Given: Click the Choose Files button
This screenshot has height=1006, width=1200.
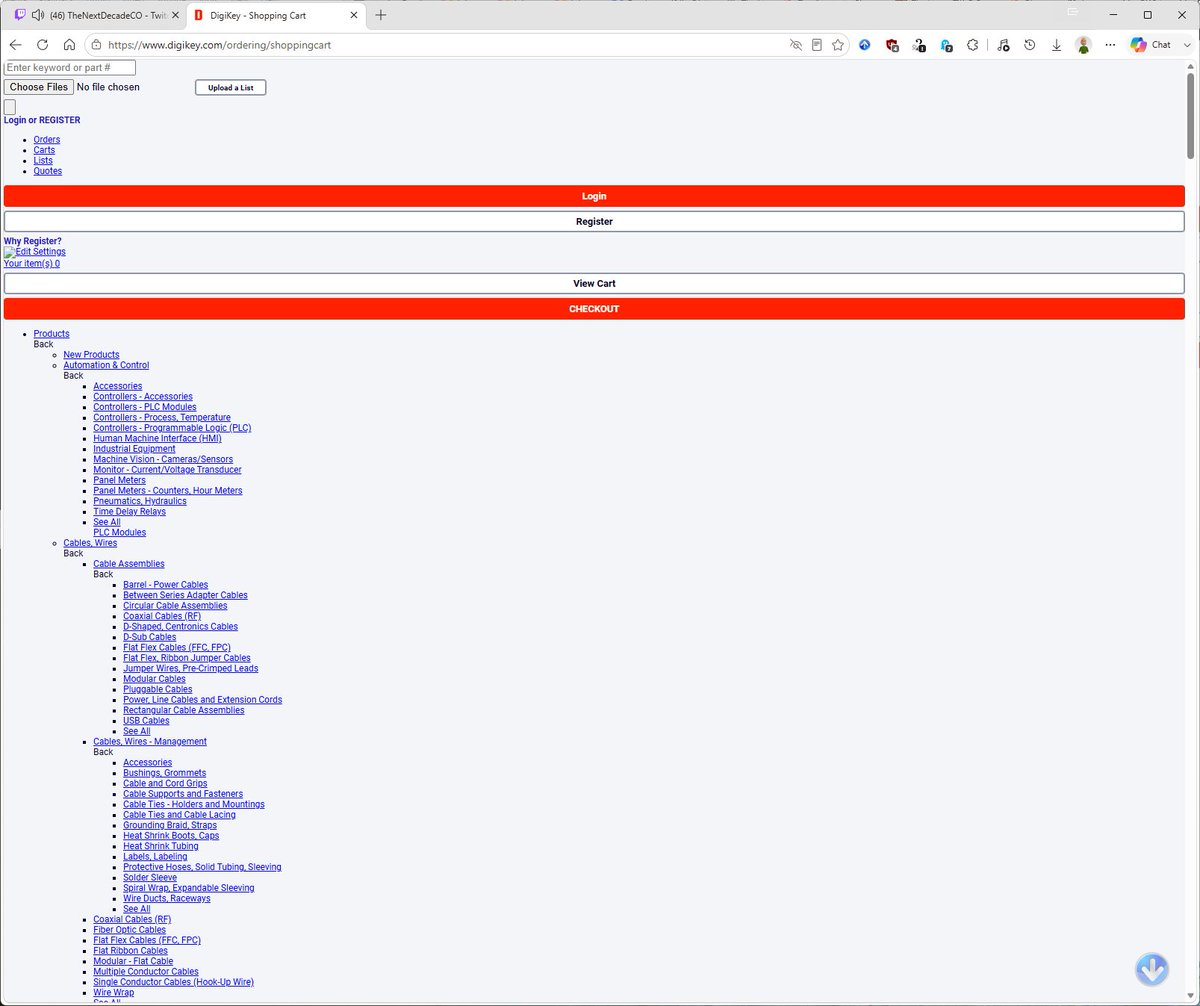Looking at the screenshot, I should click(x=38, y=87).
